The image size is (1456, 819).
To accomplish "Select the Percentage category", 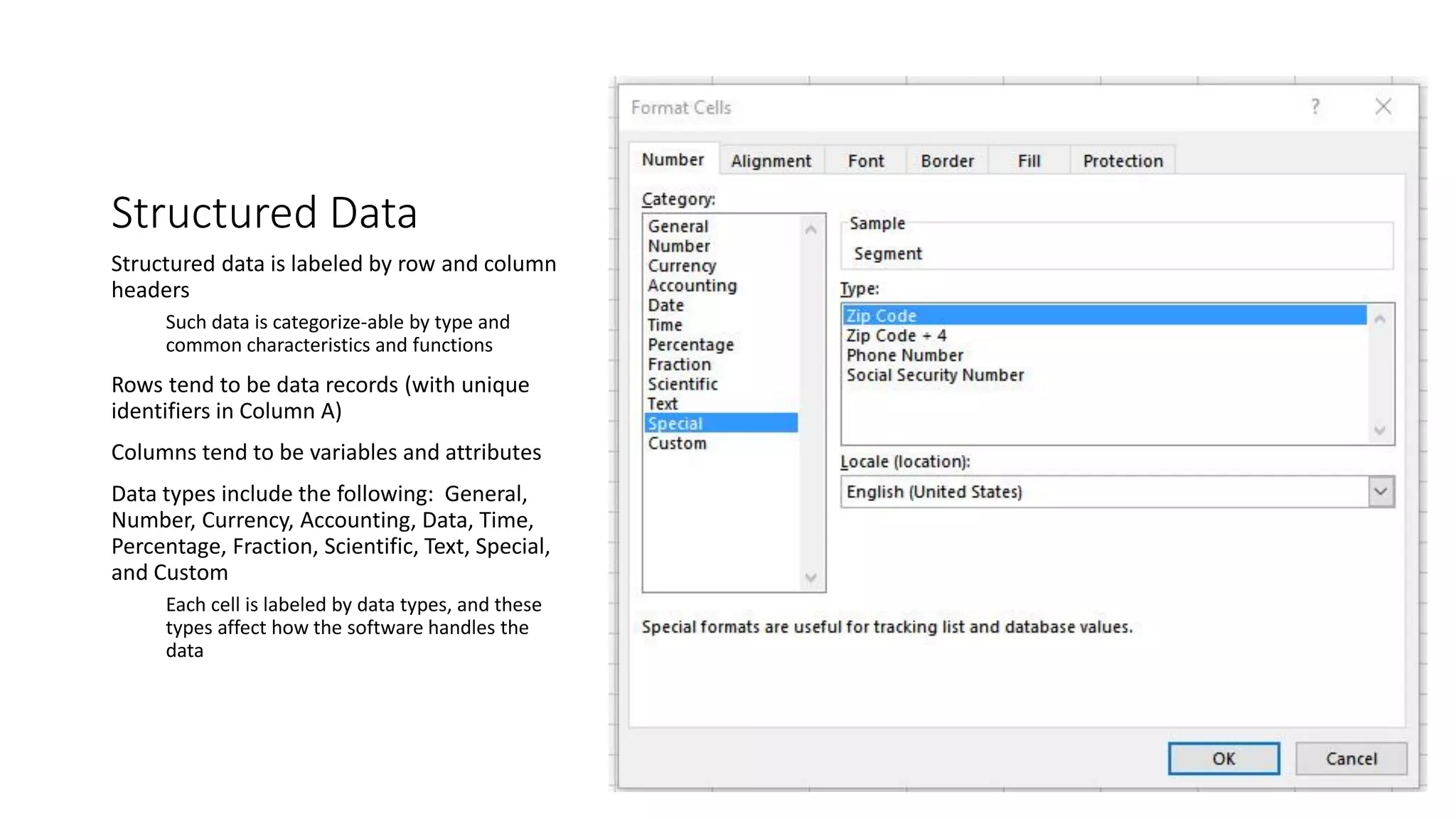I will coord(690,345).
